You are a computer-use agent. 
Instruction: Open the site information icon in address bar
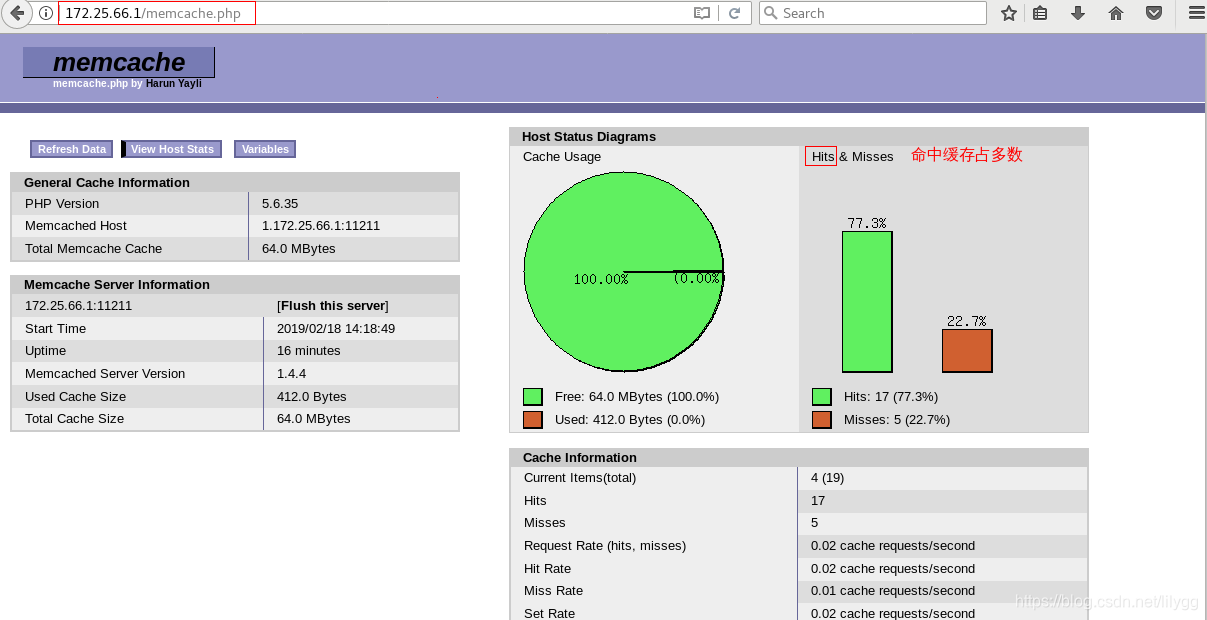coord(46,13)
